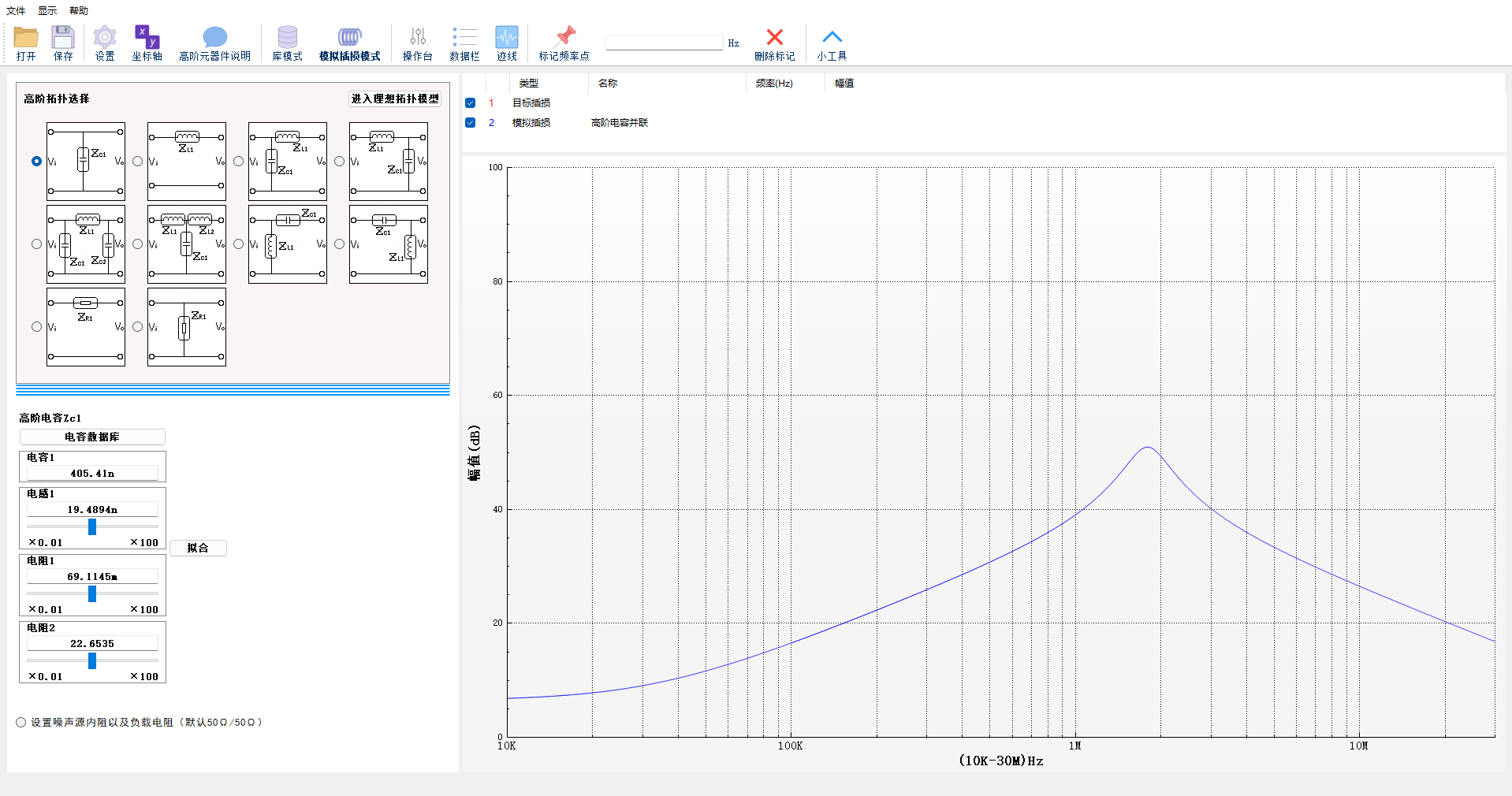Select the T topology ZL1-Zc1-ZL2 radio
This screenshot has height=796, width=1512.
pos(137,244)
